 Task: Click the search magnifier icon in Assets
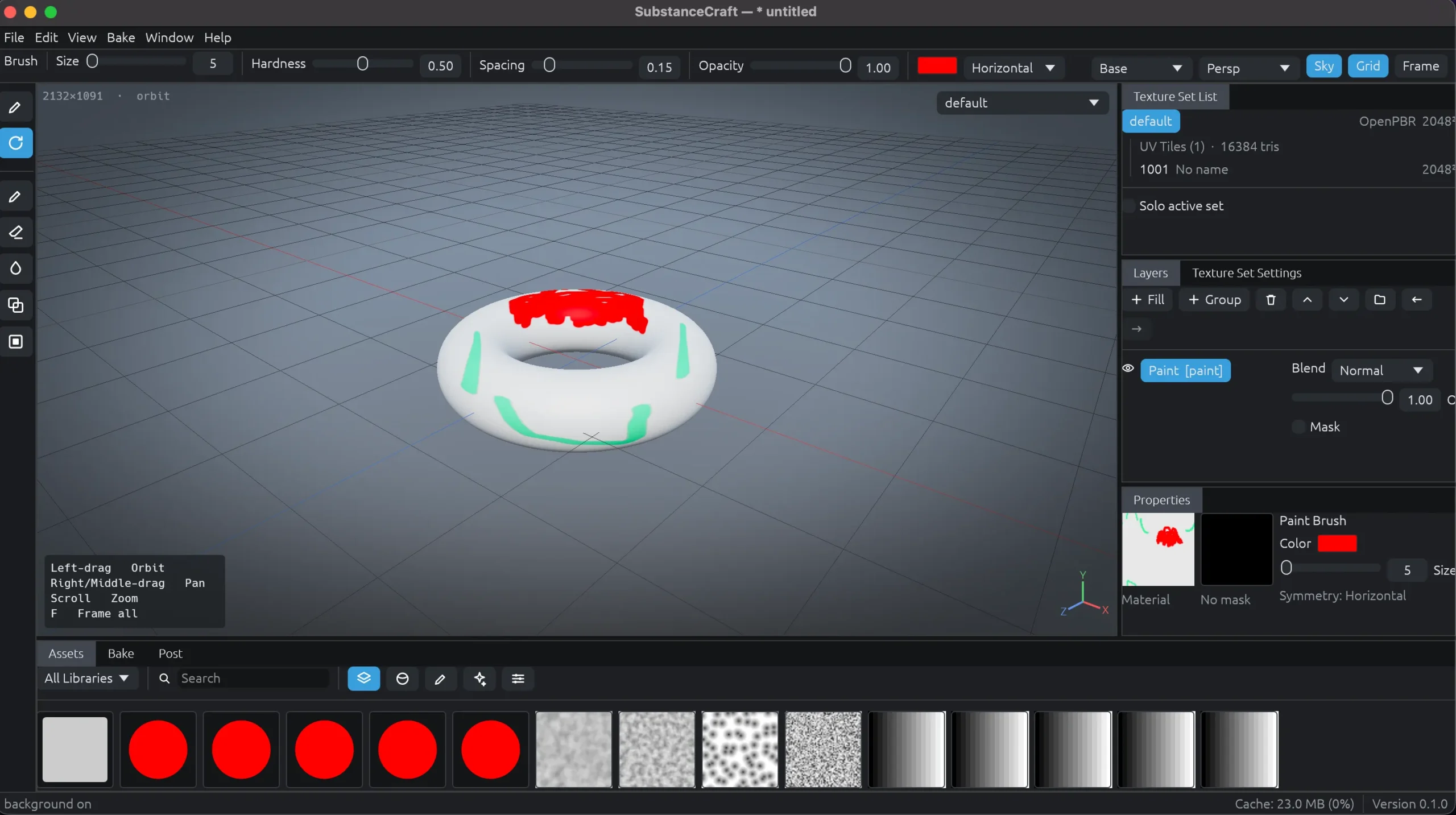[x=164, y=679]
